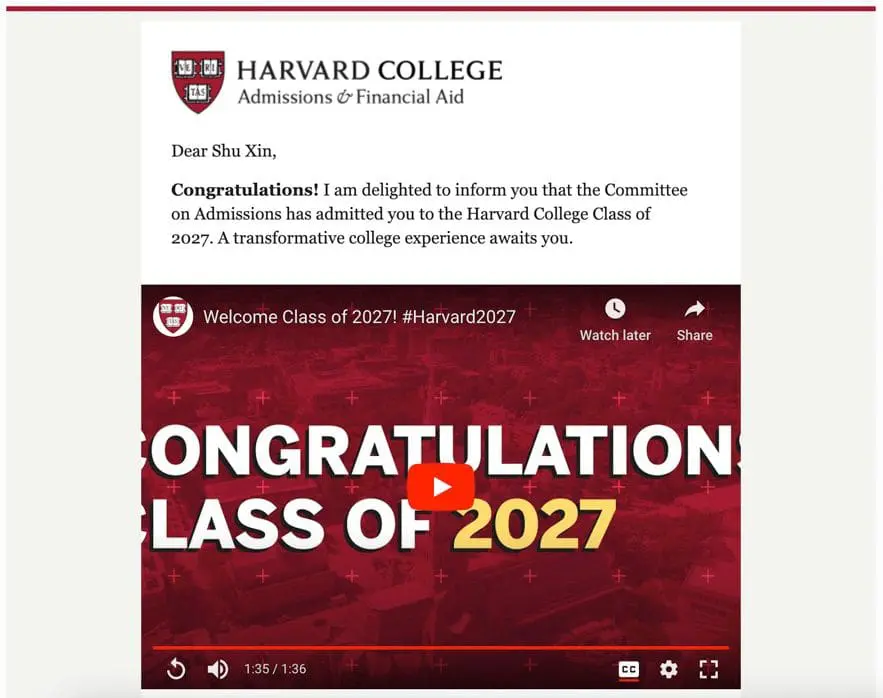Open the YouTube channel via its avatar
The height and width of the screenshot is (698, 883).
(x=172, y=316)
